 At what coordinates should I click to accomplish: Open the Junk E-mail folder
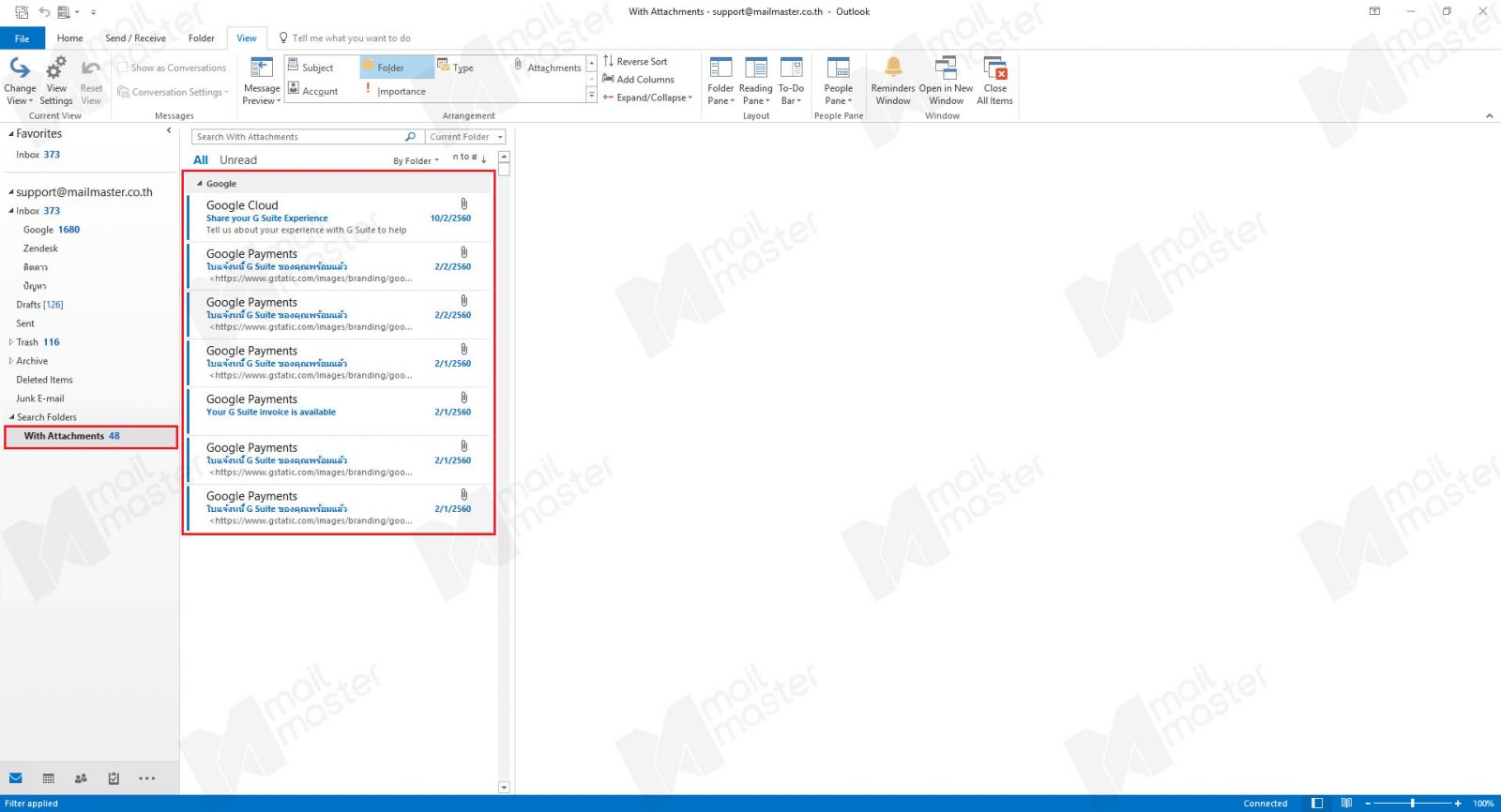tap(40, 398)
